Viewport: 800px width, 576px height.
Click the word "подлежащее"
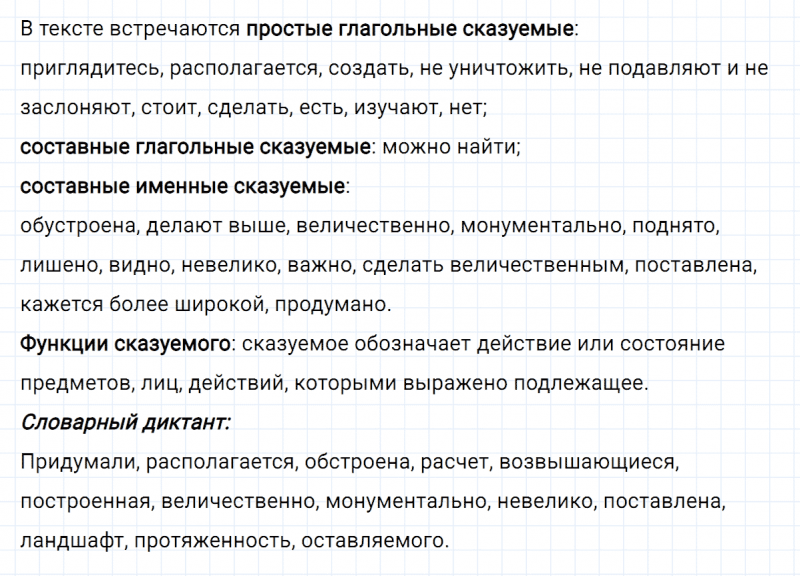[x=591, y=383]
